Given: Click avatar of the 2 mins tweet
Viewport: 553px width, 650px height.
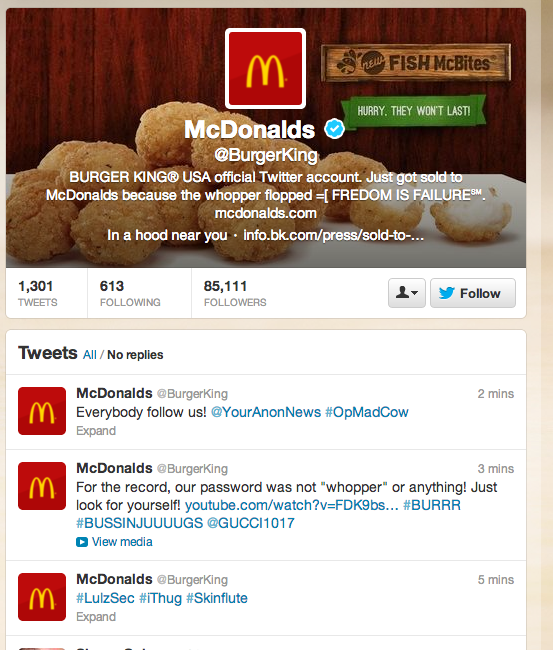Looking at the screenshot, I should coord(42,411).
